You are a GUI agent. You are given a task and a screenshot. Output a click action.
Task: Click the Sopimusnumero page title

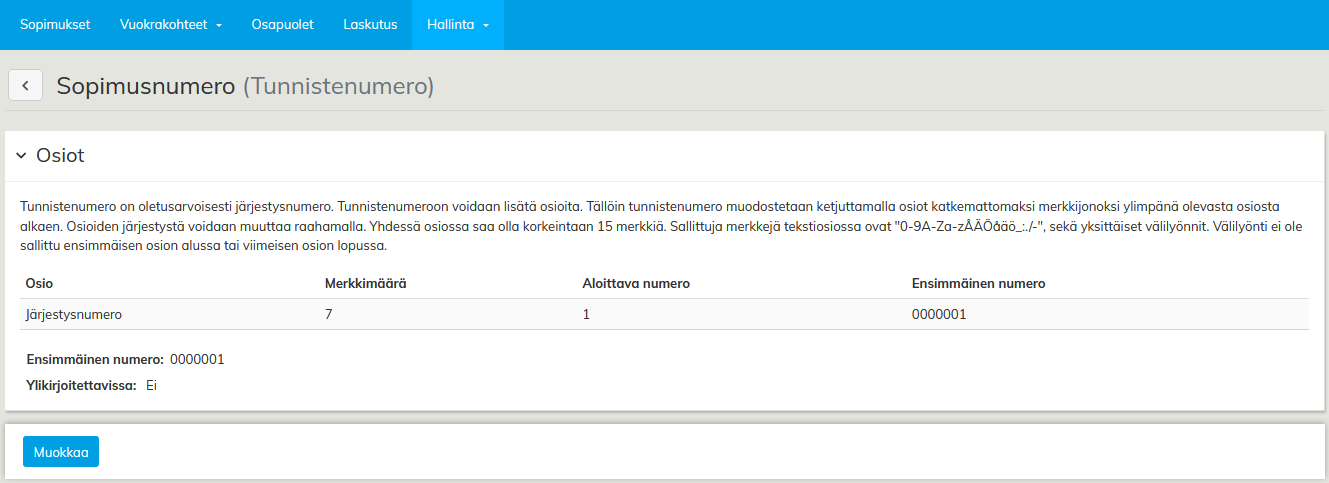coord(148,87)
